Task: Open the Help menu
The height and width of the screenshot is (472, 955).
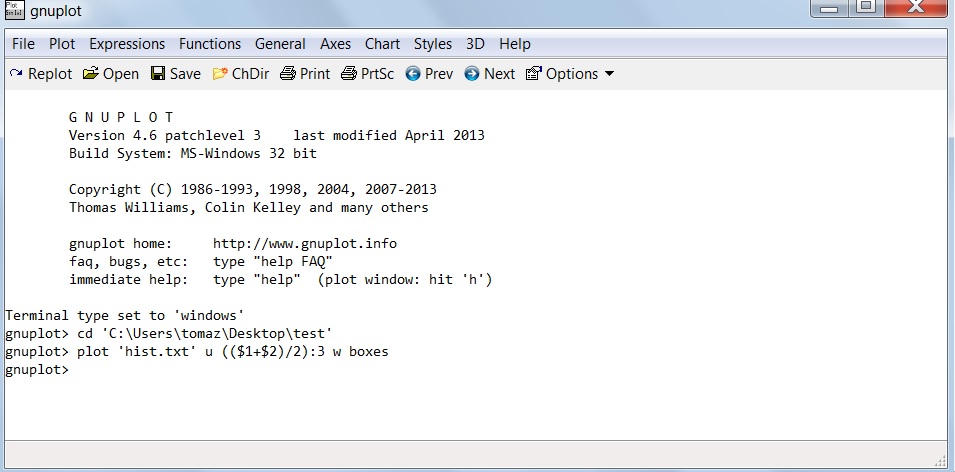Action: tap(515, 44)
